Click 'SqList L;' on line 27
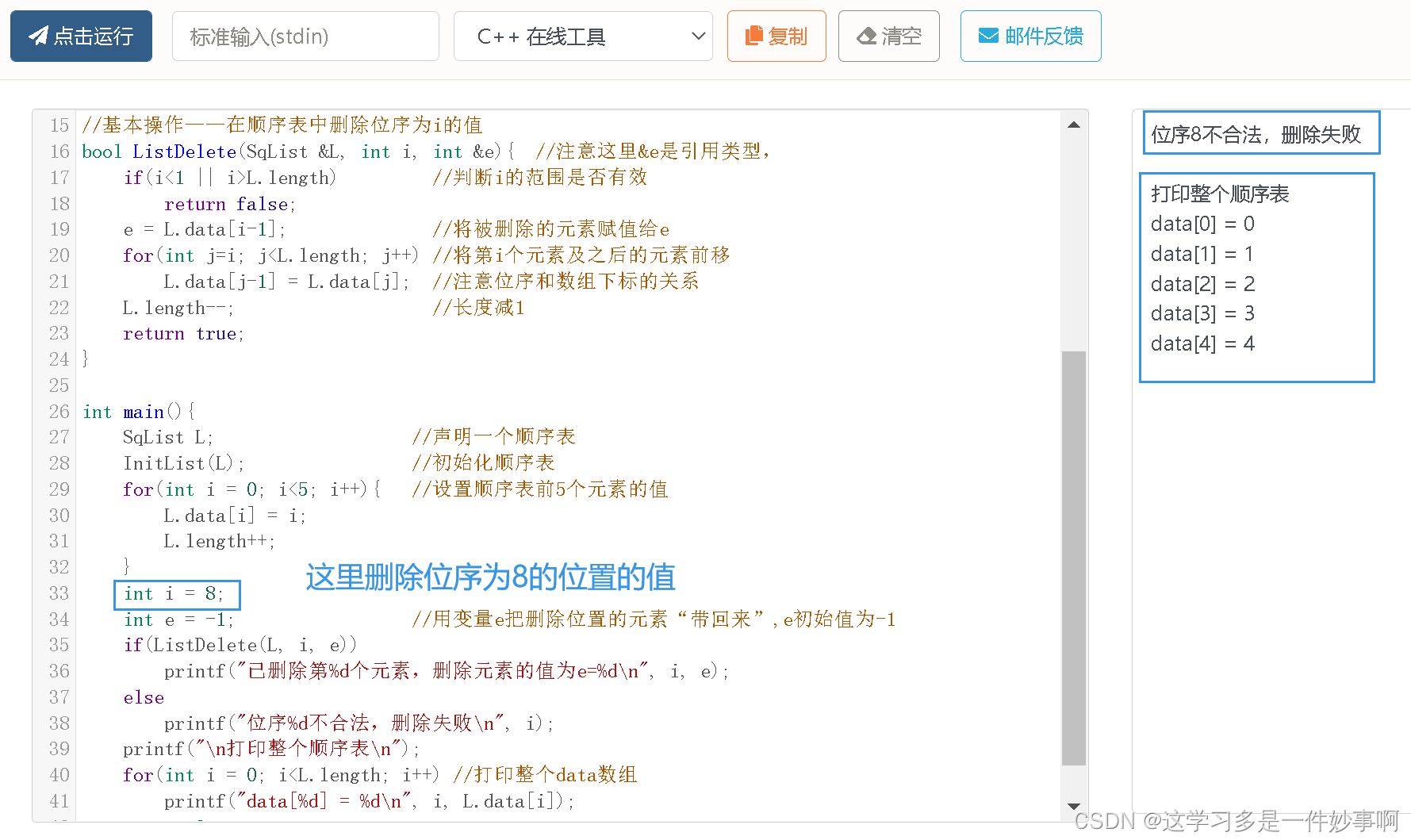 point(168,437)
